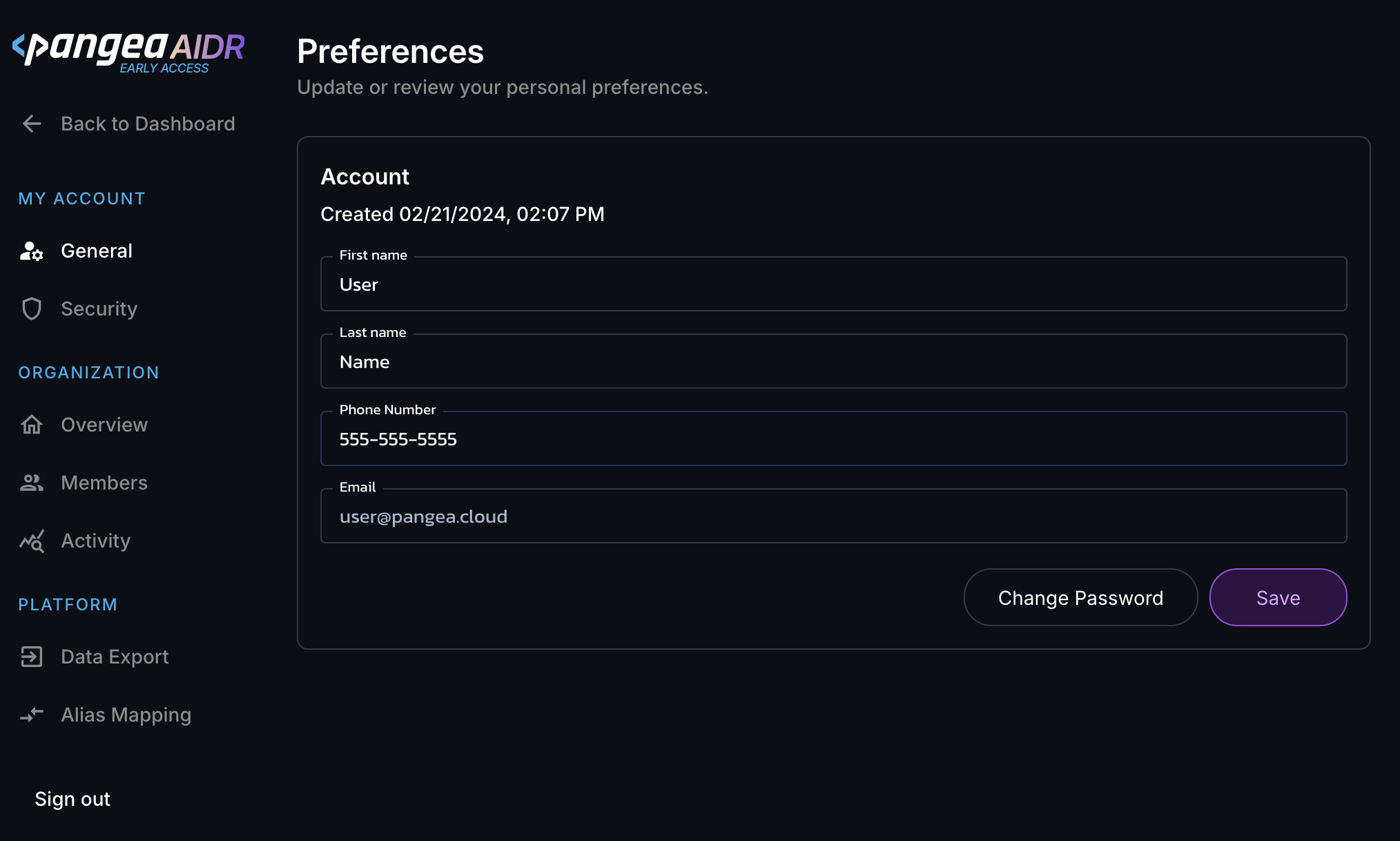Go to the Members page

(x=104, y=483)
